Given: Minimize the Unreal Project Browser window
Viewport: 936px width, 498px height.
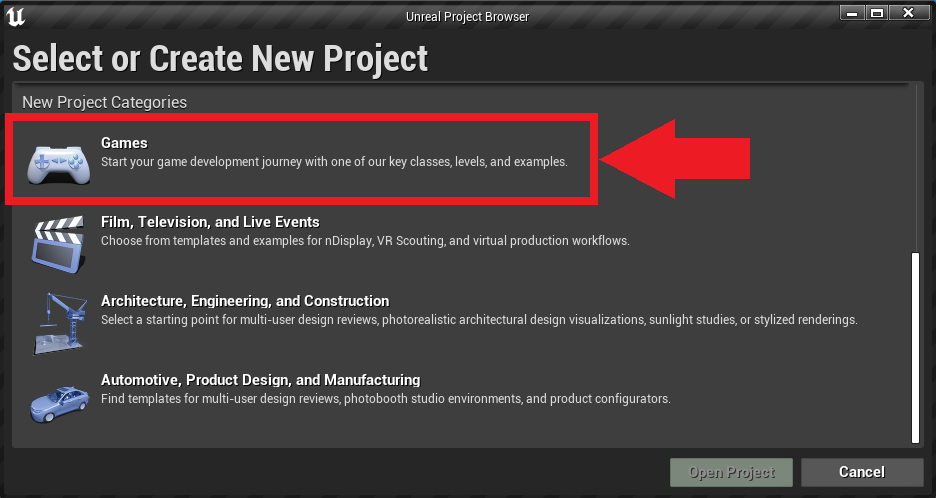Looking at the screenshot, I should (852, 13).
